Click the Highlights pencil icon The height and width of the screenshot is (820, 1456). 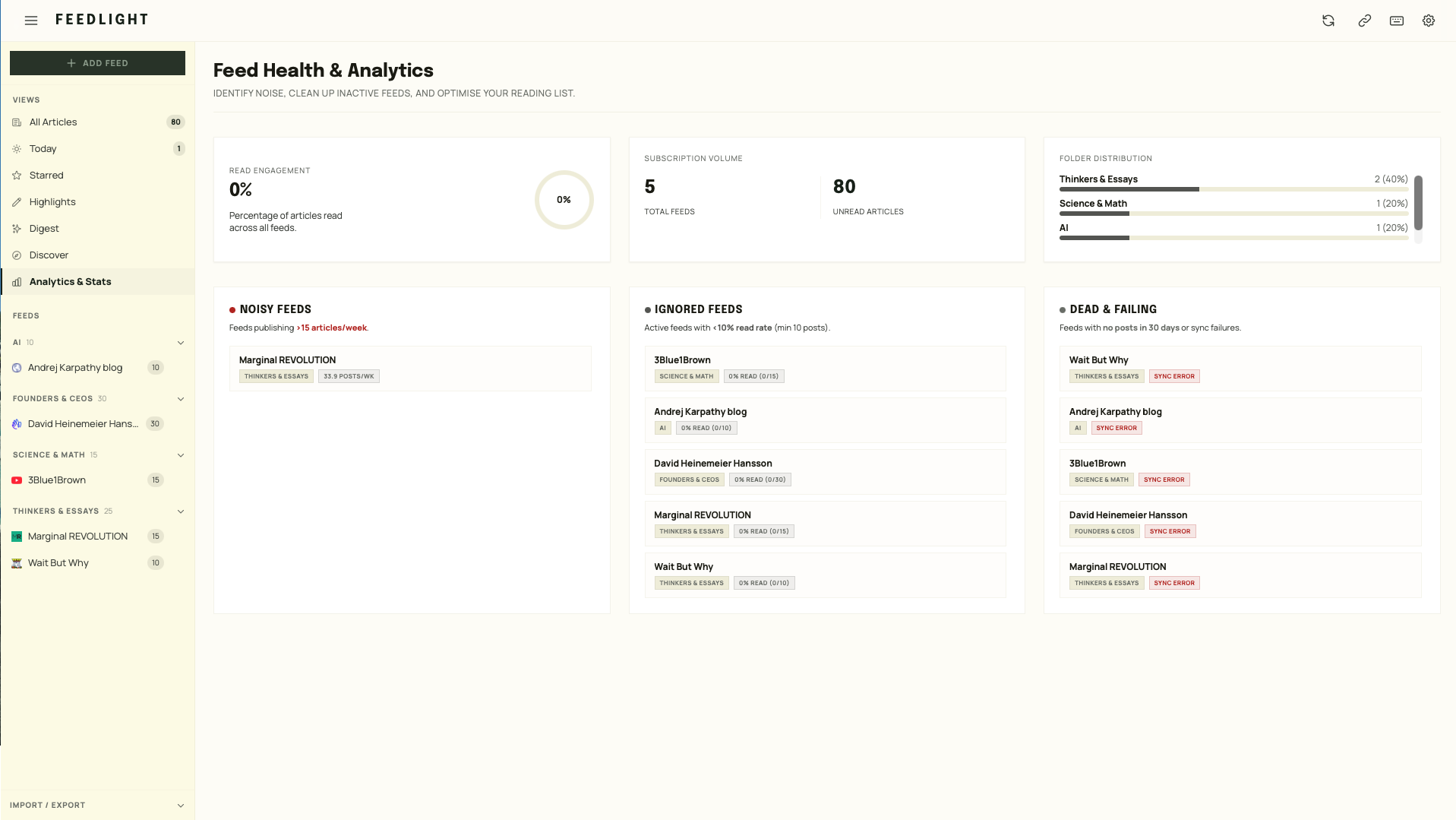pos(17,202)
